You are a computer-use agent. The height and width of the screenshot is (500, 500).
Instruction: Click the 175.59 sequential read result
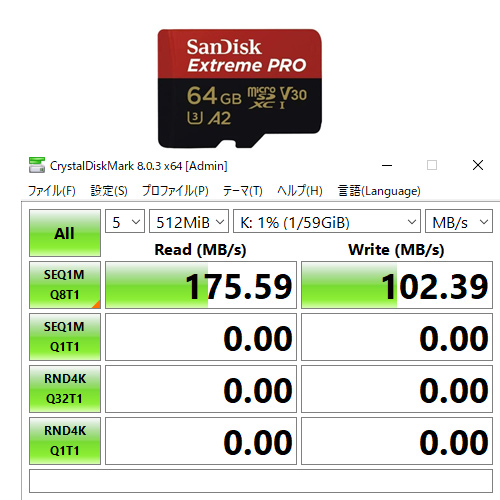point(201,285)
